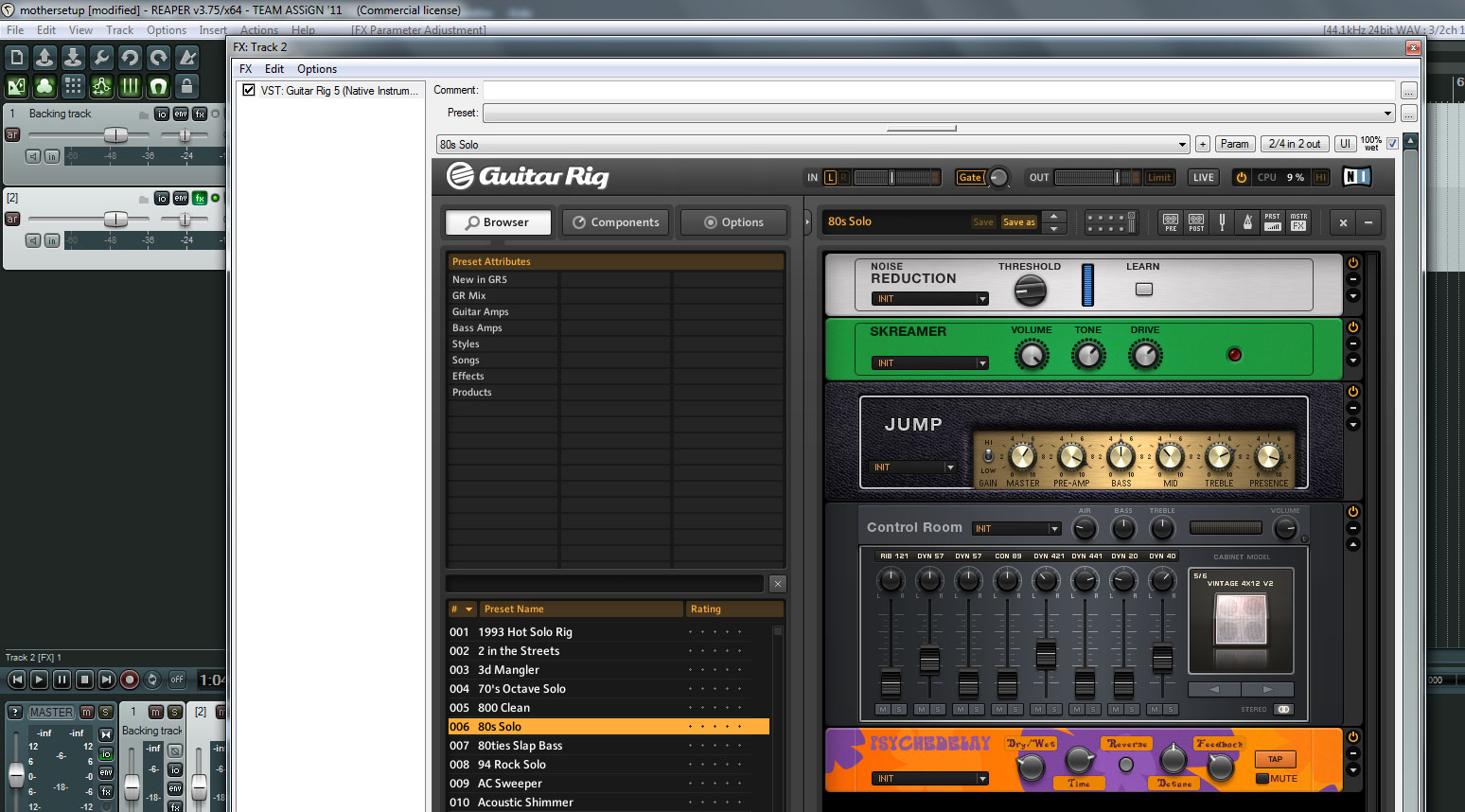This screenshot has height=812, width=1465.
Task: Click the transport Record button
Action: pos(130,680)
